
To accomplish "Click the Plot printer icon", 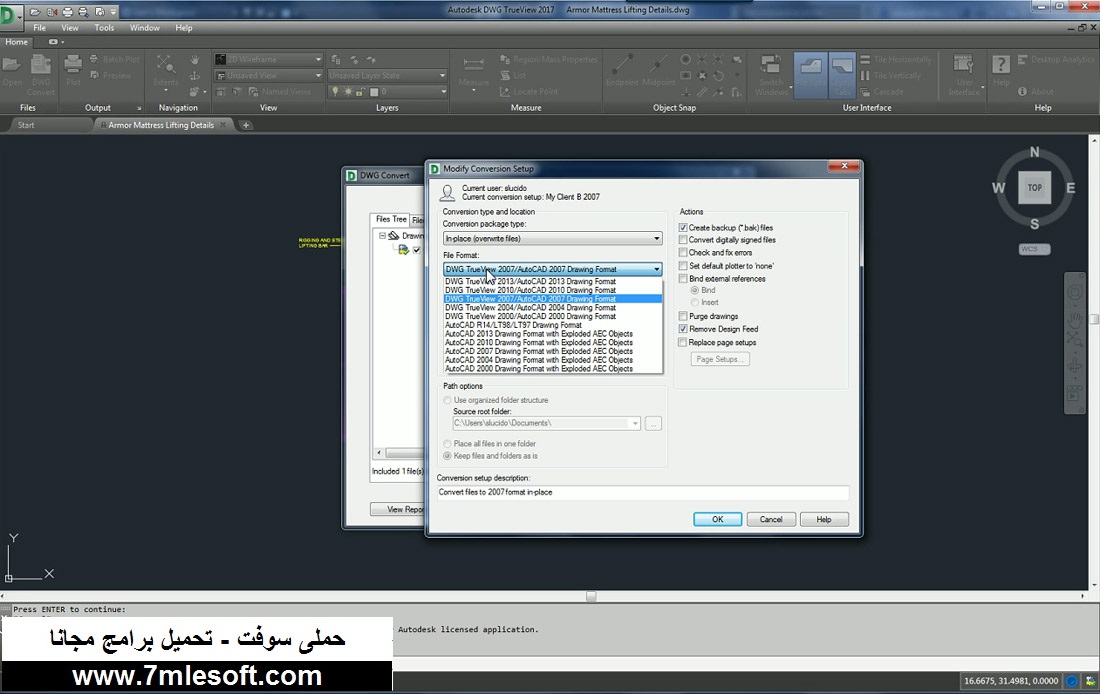I will (x=73, y=70).
